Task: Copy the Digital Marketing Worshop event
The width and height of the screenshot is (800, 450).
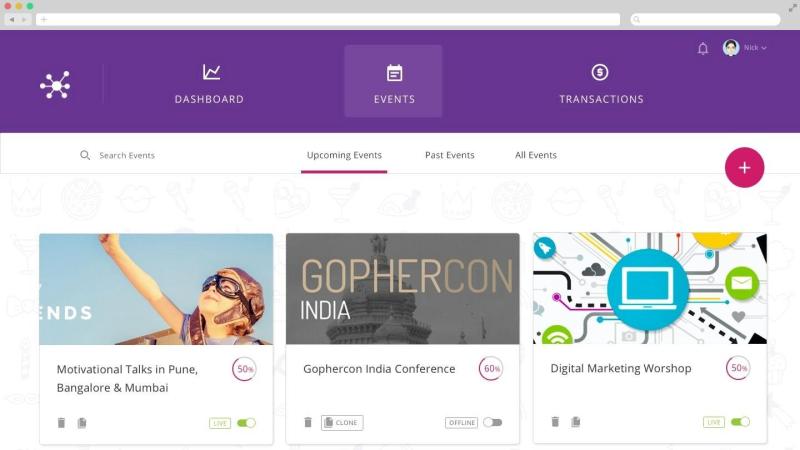Action: point(576,421)
